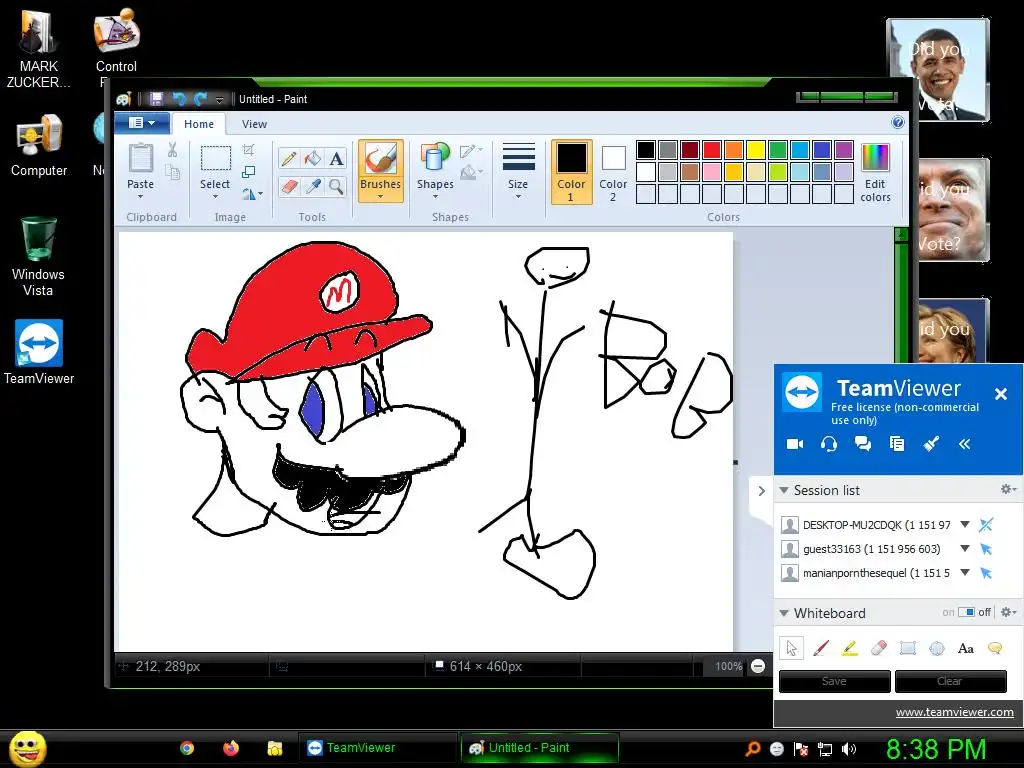Open the Brushes dropdown arrow
Screen dimensions: 1024x768
[380, 197]
